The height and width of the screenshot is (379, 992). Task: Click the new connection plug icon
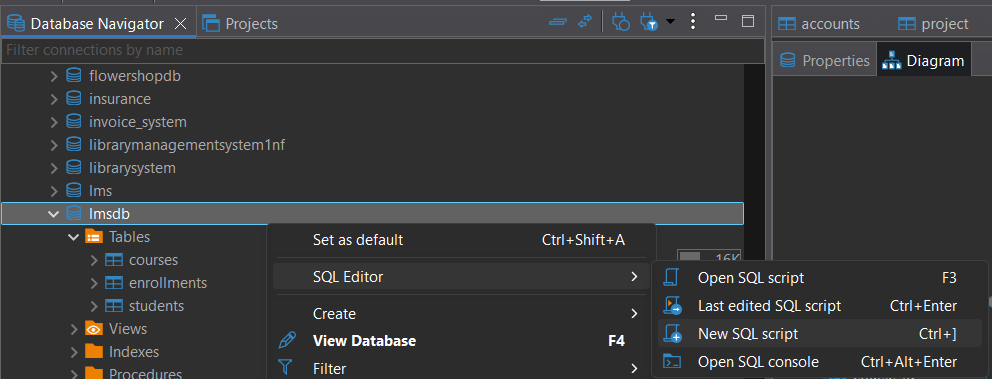[x=621, y=23]
